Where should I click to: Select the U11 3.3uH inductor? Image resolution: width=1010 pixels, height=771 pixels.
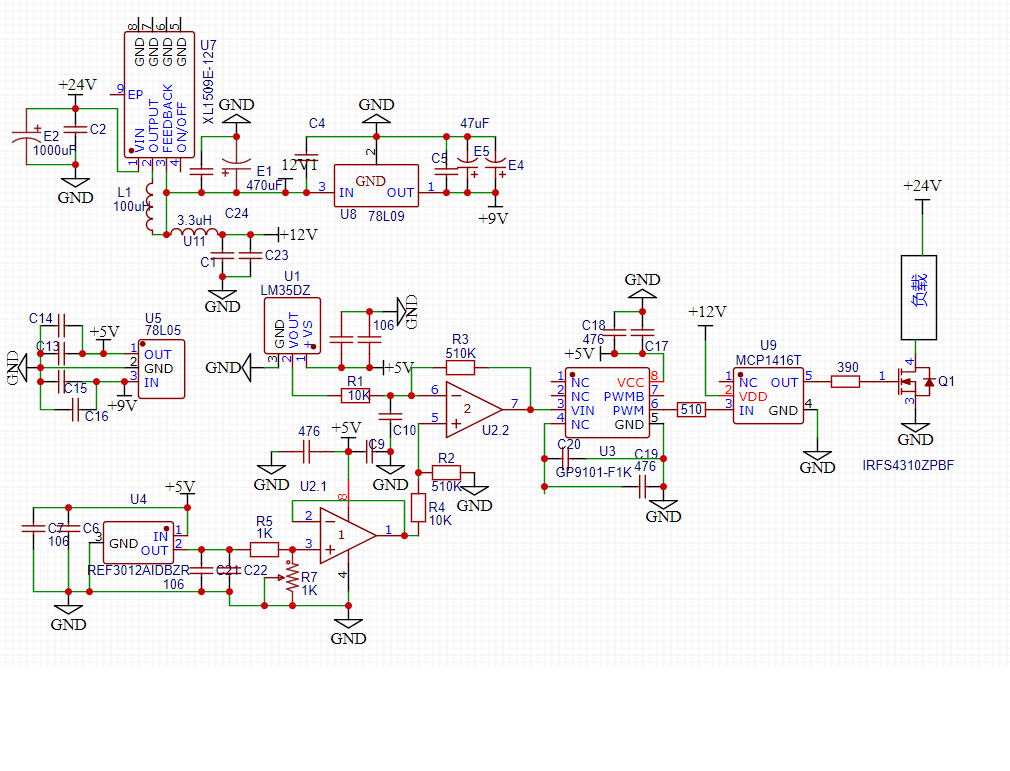[194, 234]
